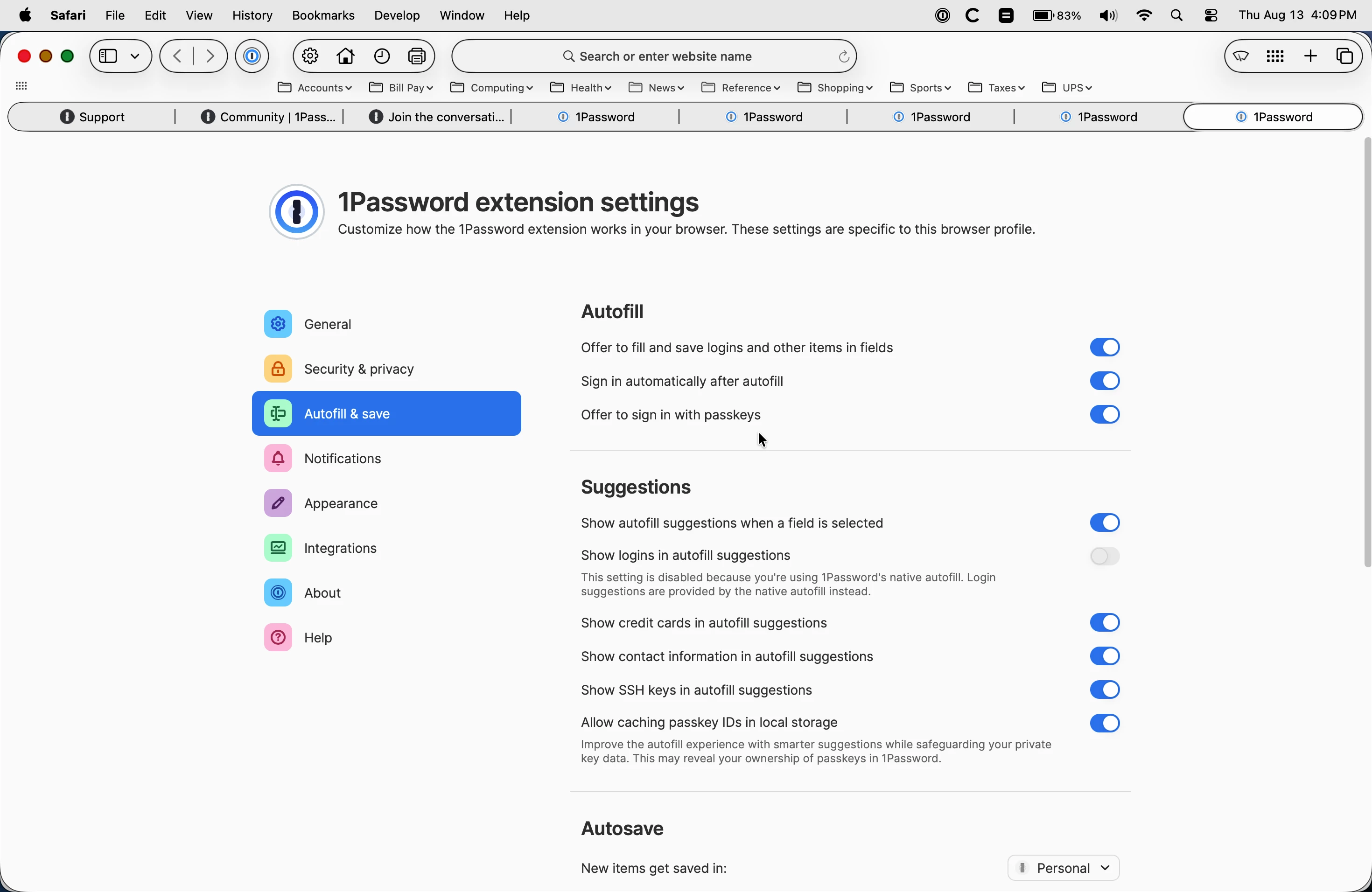Screen dimensions: 1372x892
Task: Expand the Shopping bookmarks folder
Action: (x=835, y=88)
